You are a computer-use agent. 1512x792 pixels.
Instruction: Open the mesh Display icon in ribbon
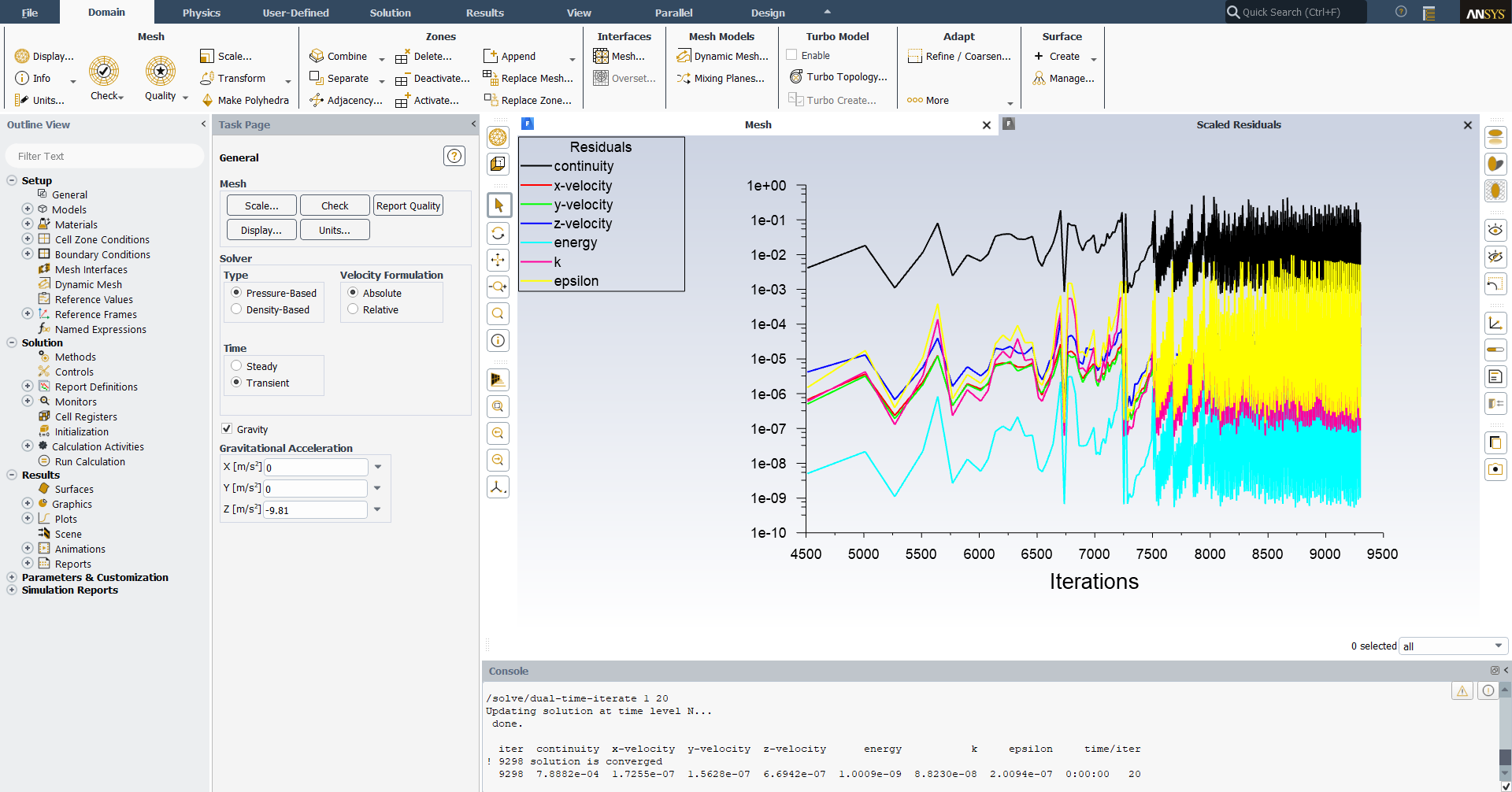coord(22,57)
